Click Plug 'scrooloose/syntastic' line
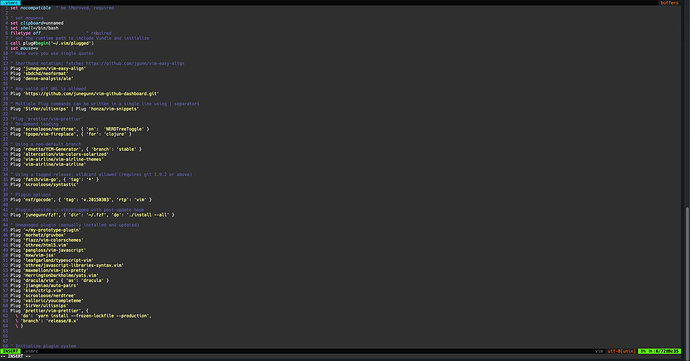 pyautogui.click(x=44, y=184)
